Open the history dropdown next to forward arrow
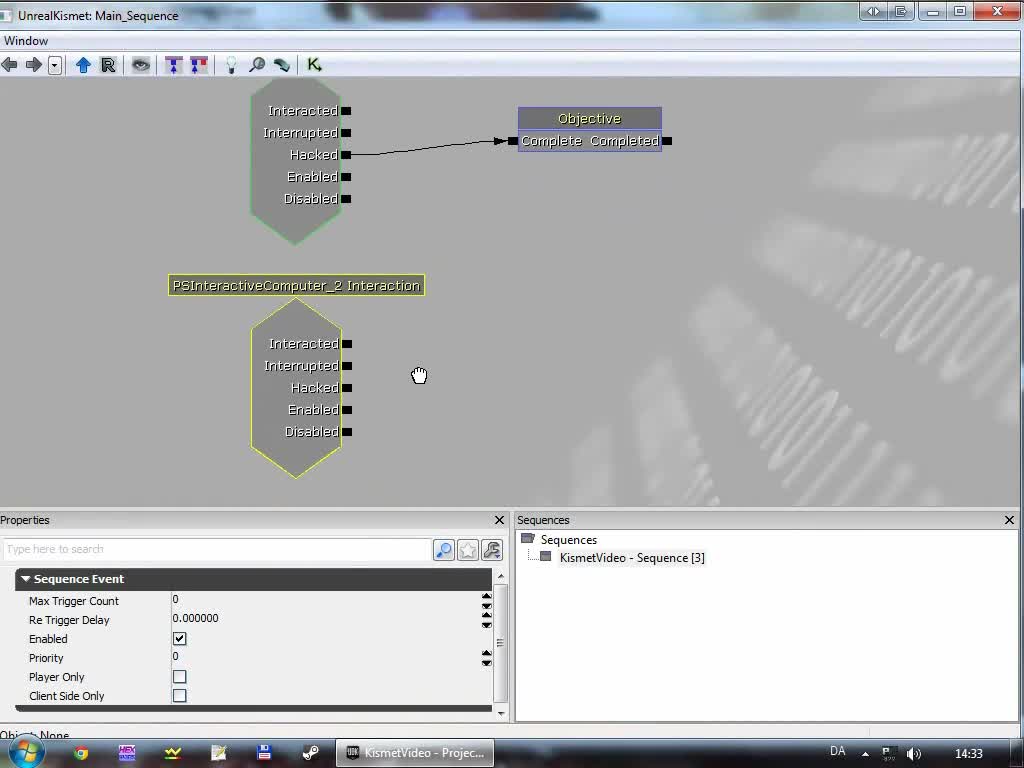Viewport: 1024px width, 768px height. pos(55,64)
